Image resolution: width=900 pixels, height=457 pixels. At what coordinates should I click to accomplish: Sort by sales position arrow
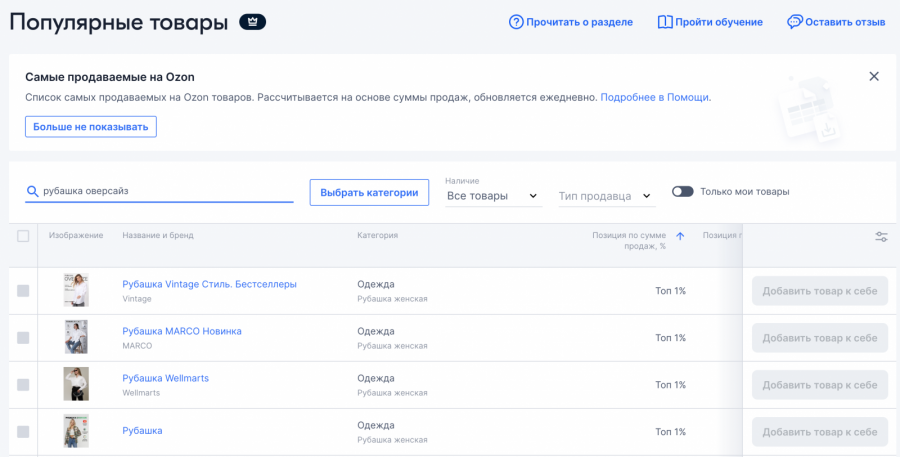click(680, 236)
